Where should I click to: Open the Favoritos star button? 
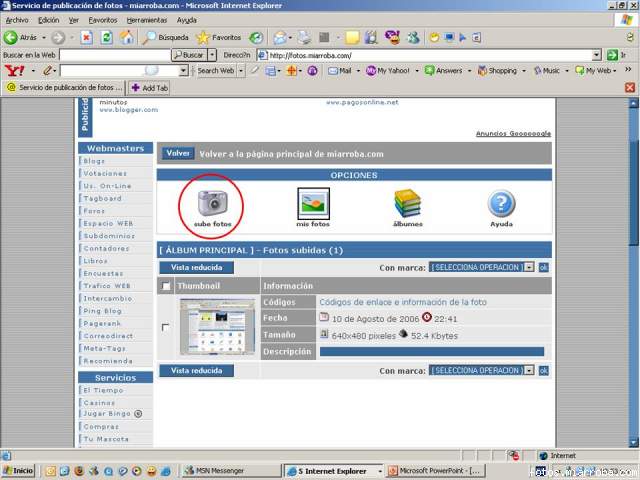(x=219, y=38)
